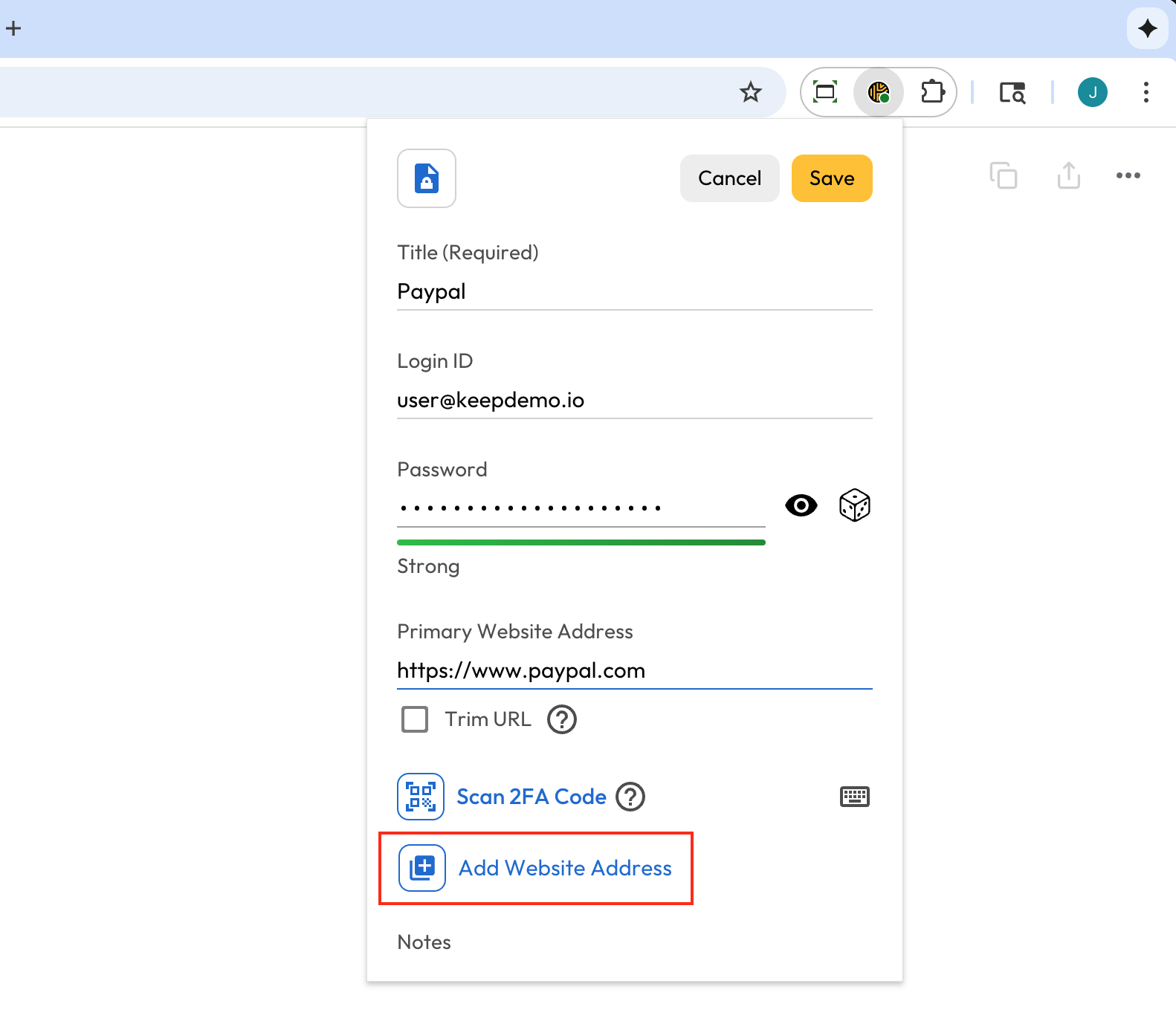This screenshot has height=1027, width=1176.
Task: Open a new browser tab
Action: point(13,29)
